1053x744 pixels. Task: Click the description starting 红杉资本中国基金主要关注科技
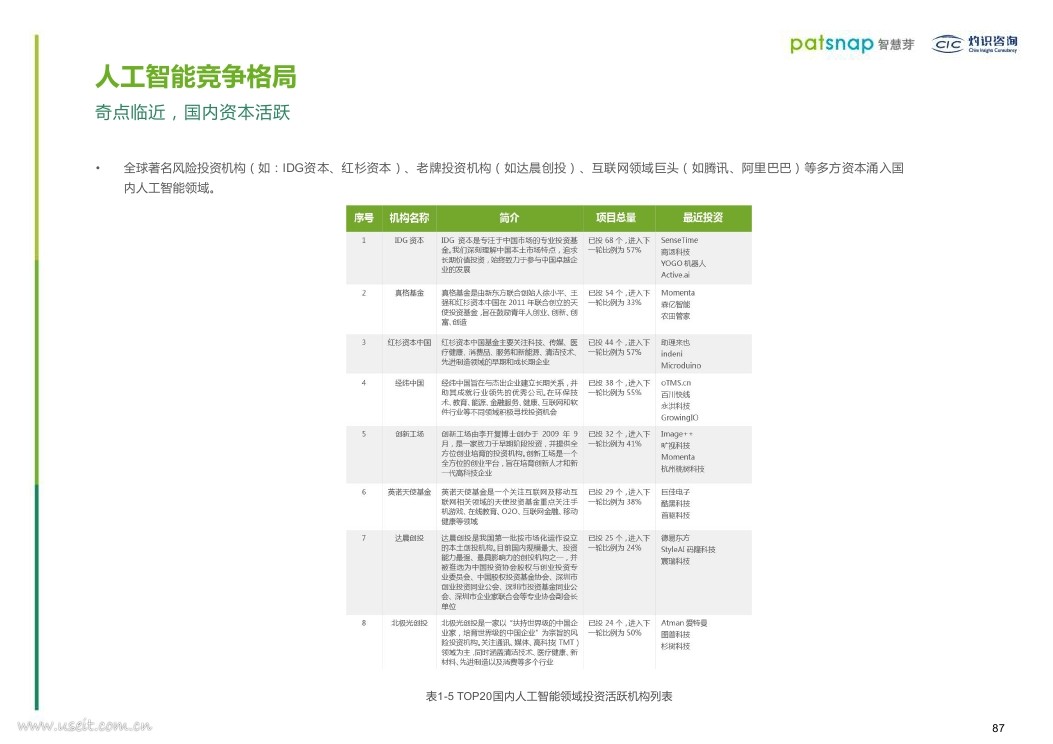click(509, 352)
